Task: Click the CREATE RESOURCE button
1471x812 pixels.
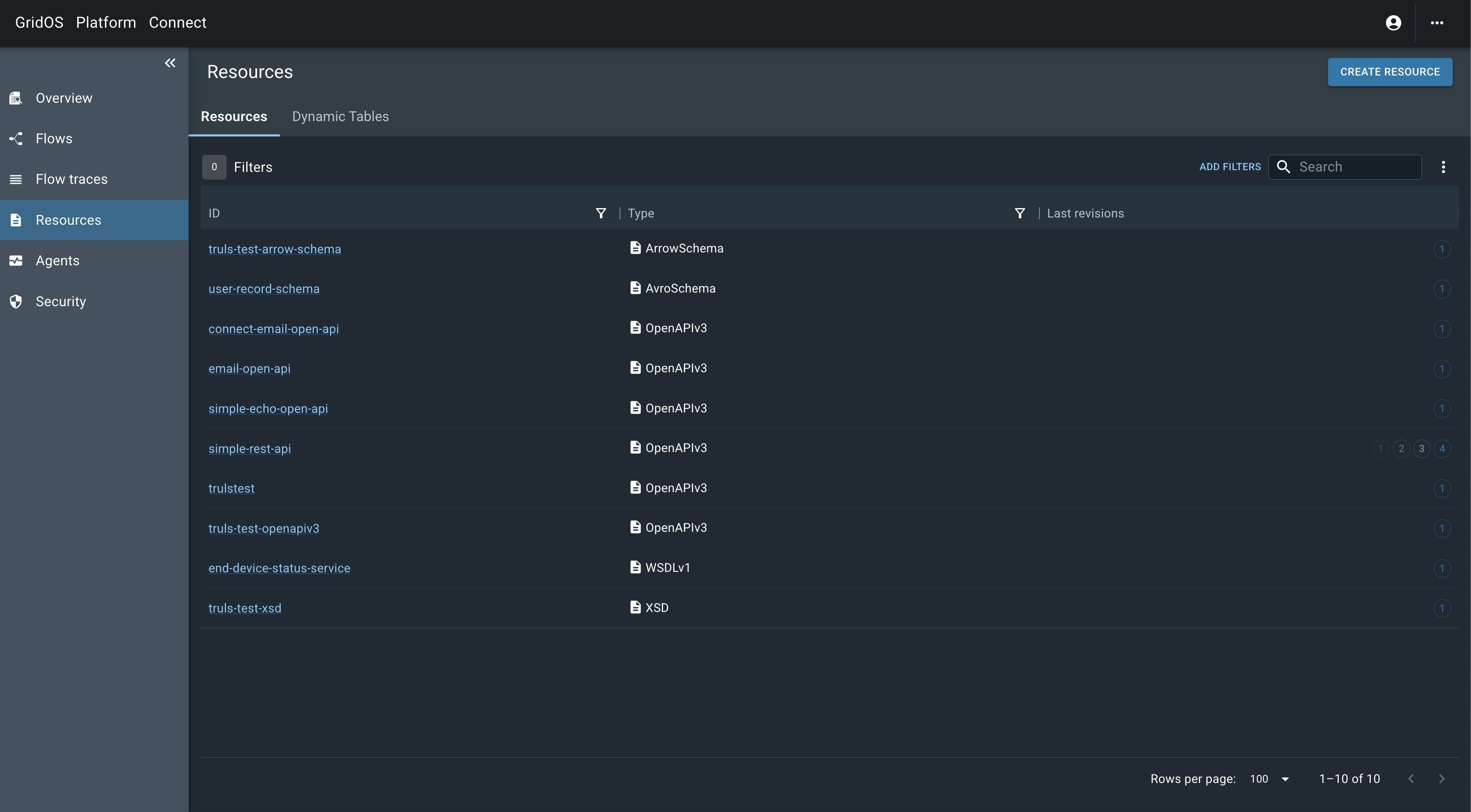Action: pyautogui.click(x=1390, y=72)
